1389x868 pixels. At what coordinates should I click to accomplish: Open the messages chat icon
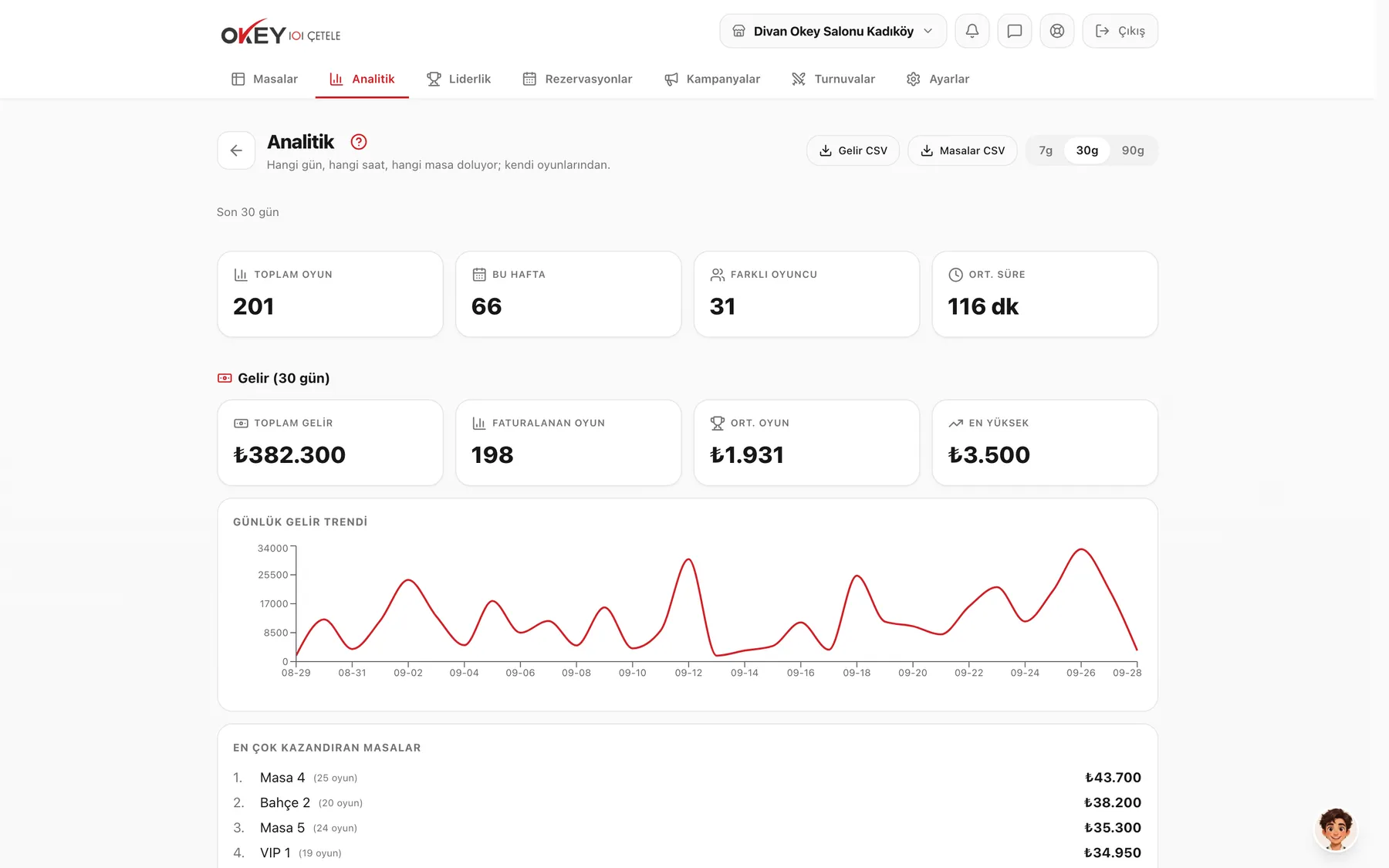tap(1015, 31)
